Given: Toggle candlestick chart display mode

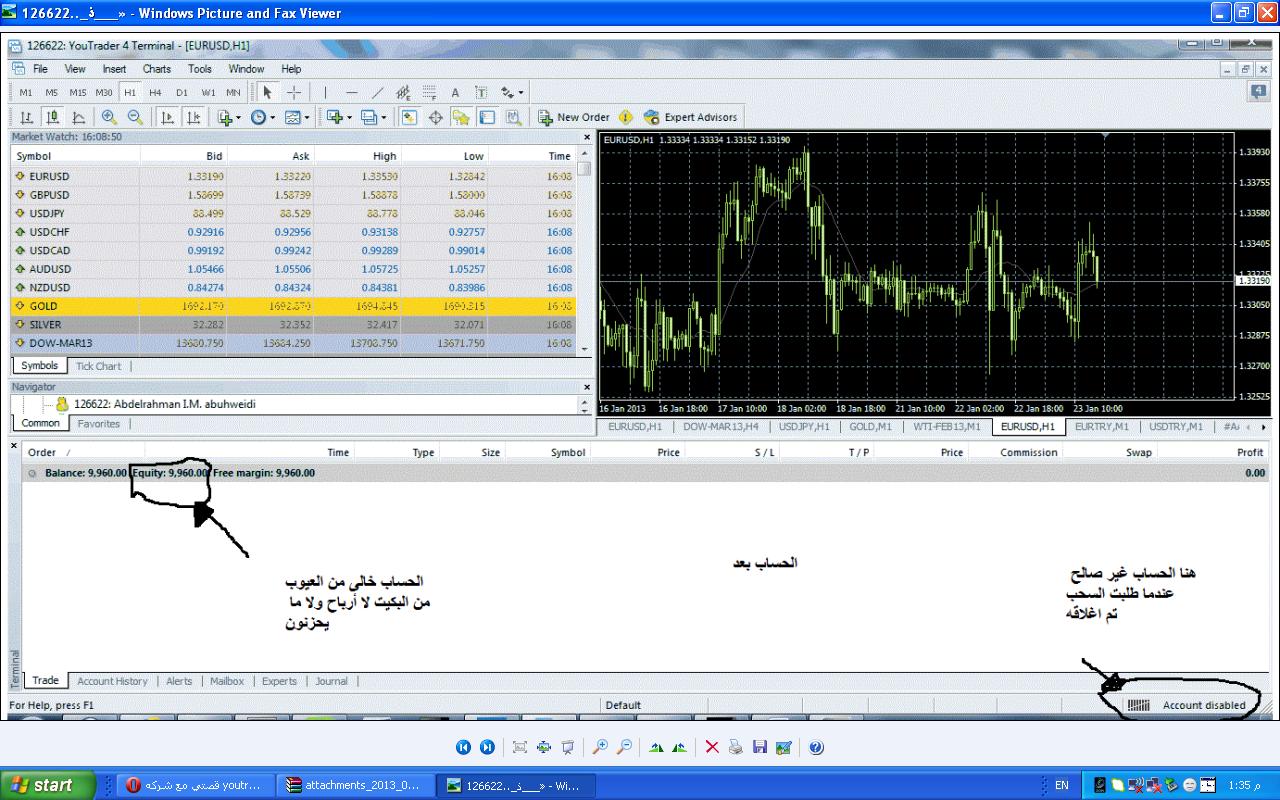Looking at the screenshot, I should tap(52, 117).
